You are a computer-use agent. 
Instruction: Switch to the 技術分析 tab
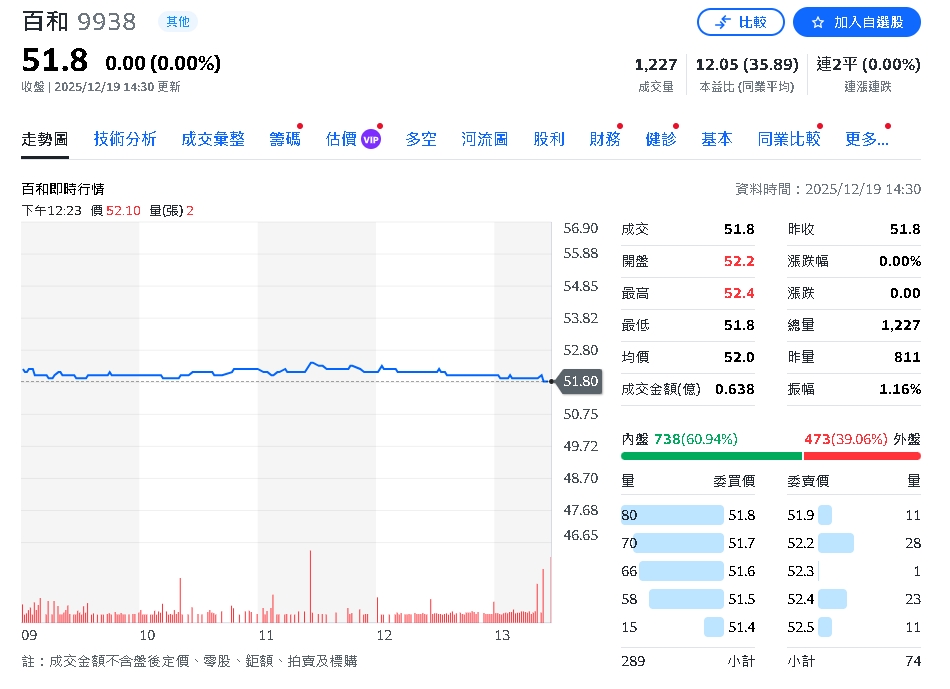124,139
